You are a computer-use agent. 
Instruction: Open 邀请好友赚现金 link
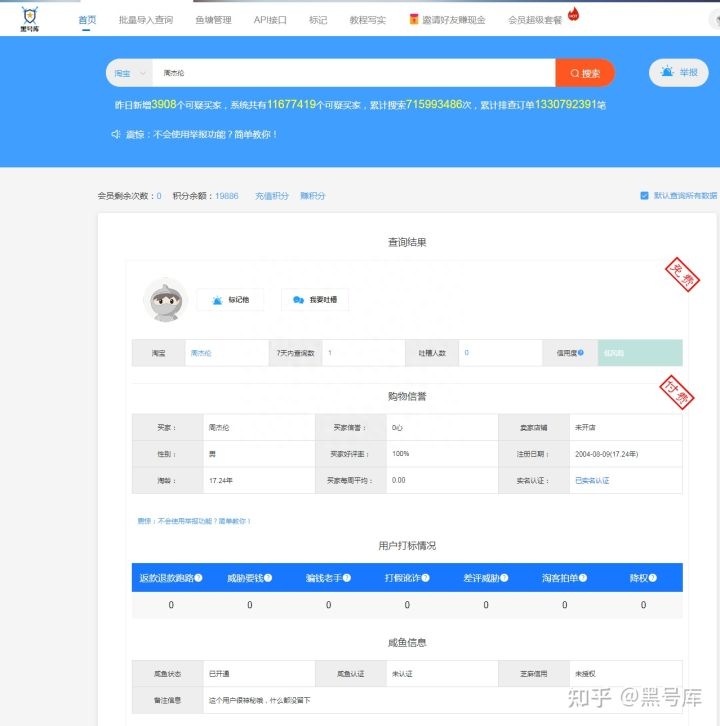(x=454, y=20)
